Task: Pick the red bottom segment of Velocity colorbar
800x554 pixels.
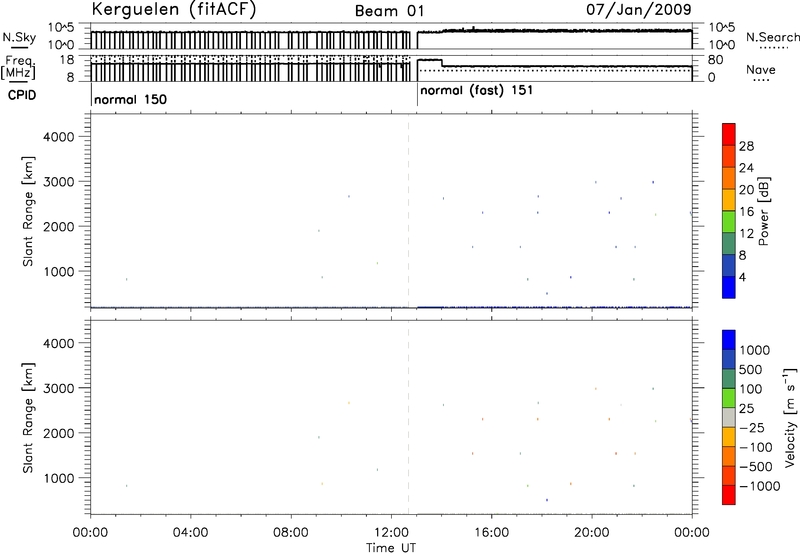Action: click(729, 495)
